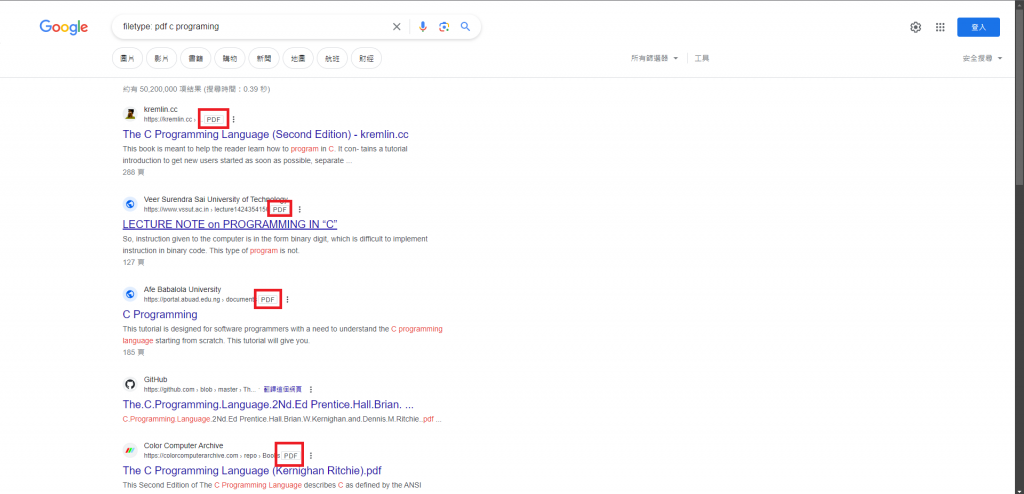Click into the search query field
The height and width of the screenshot is (494, 1024).
click(x=255, y=27)
